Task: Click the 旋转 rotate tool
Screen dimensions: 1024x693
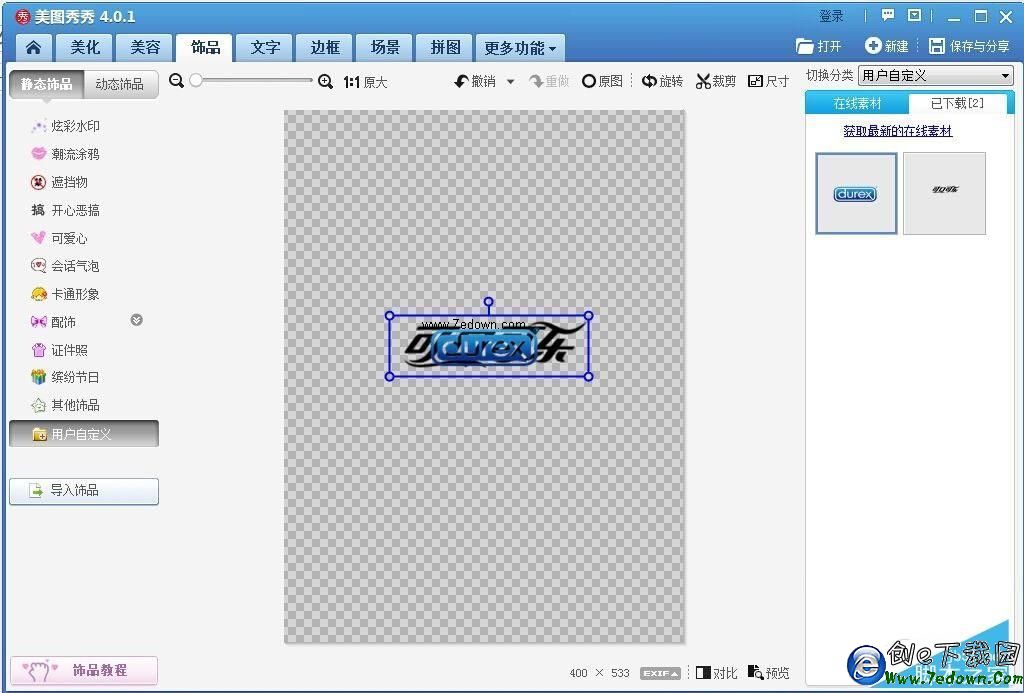Action: tap(662, 81)
